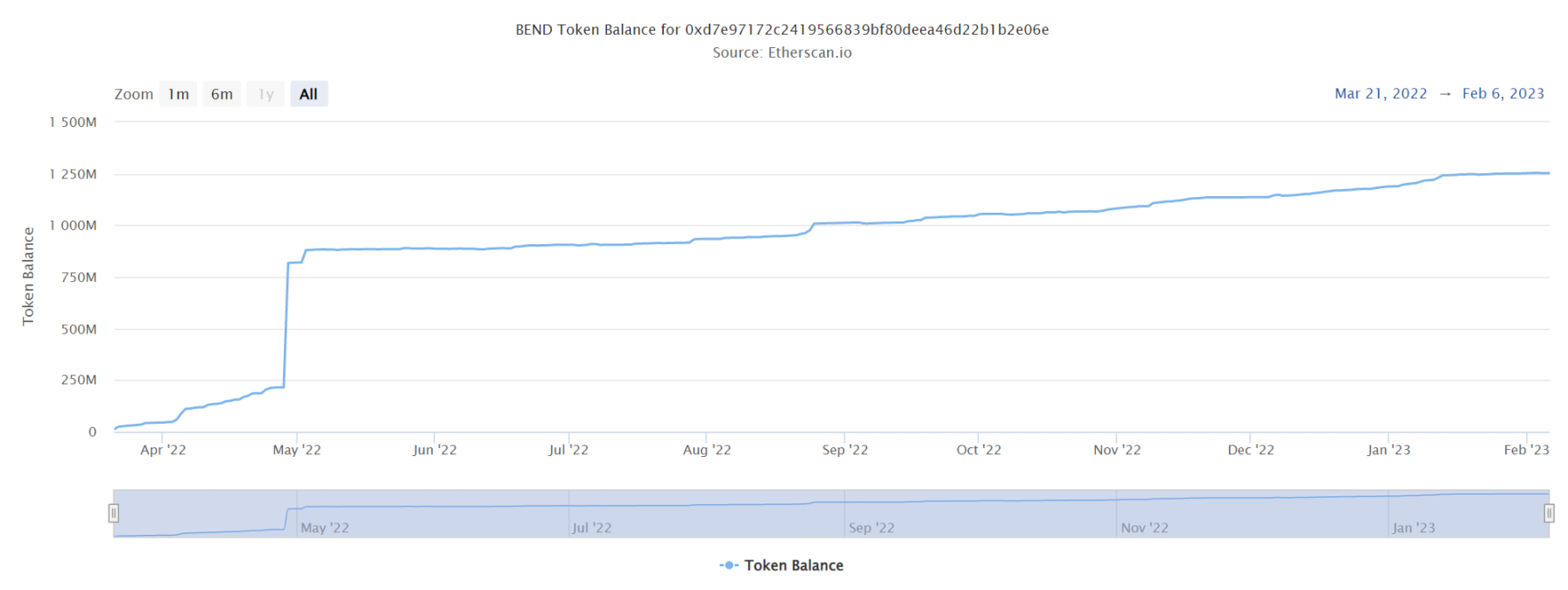Click the chart title with BEND token address
The image size is (1568, 590).
(782, 30)
